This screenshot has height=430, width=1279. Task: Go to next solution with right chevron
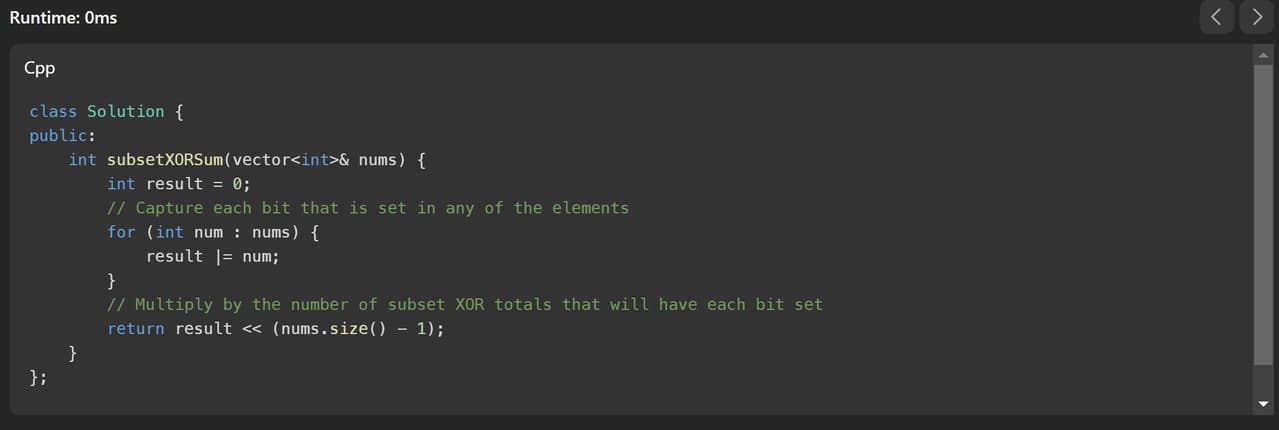[x=1257, y=17]
